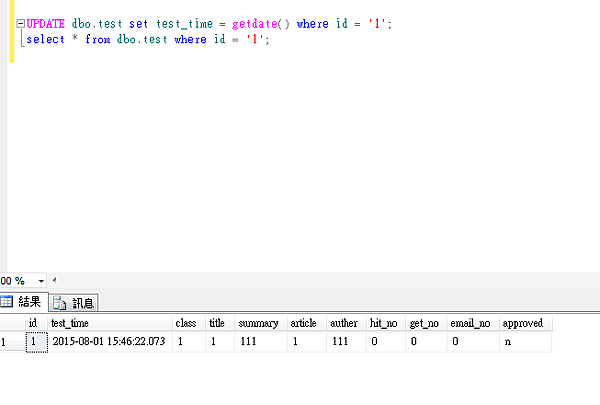Viewport: 600px width, 405px height.
Task: Click the messages page icon on 訊息 tab
Action: (59, 303)
